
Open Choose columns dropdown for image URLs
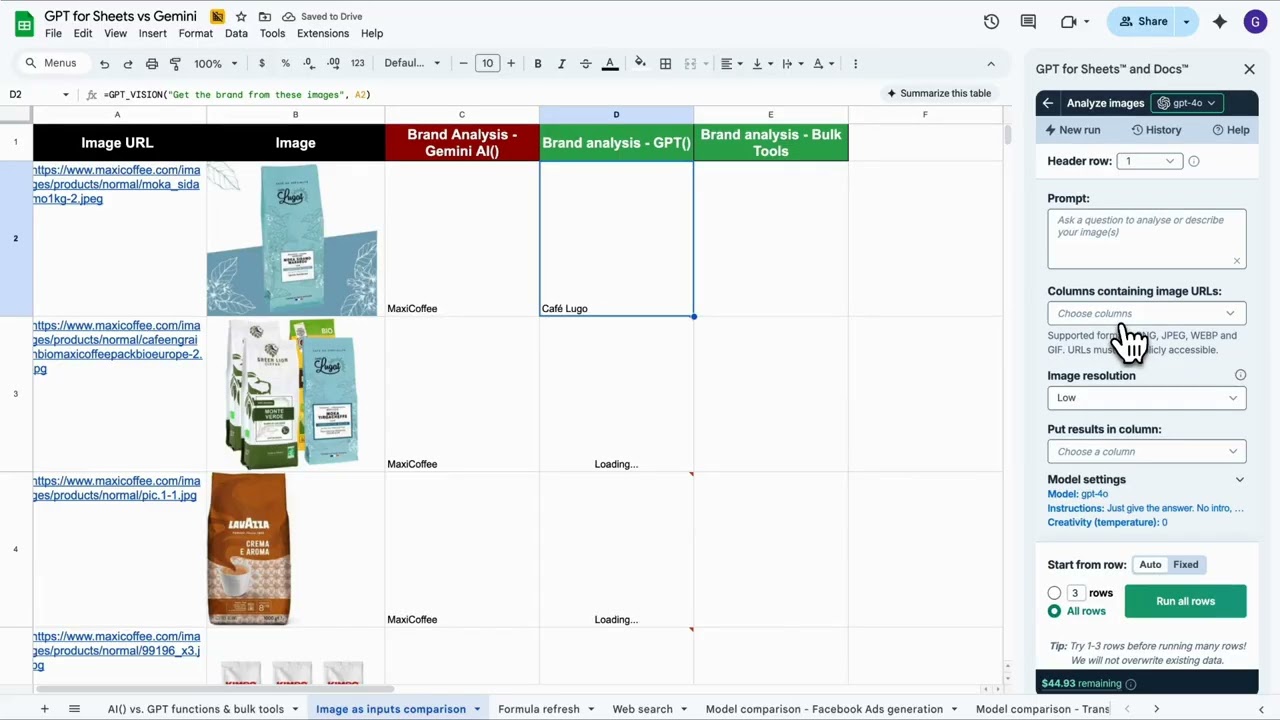click(1147, 313)
